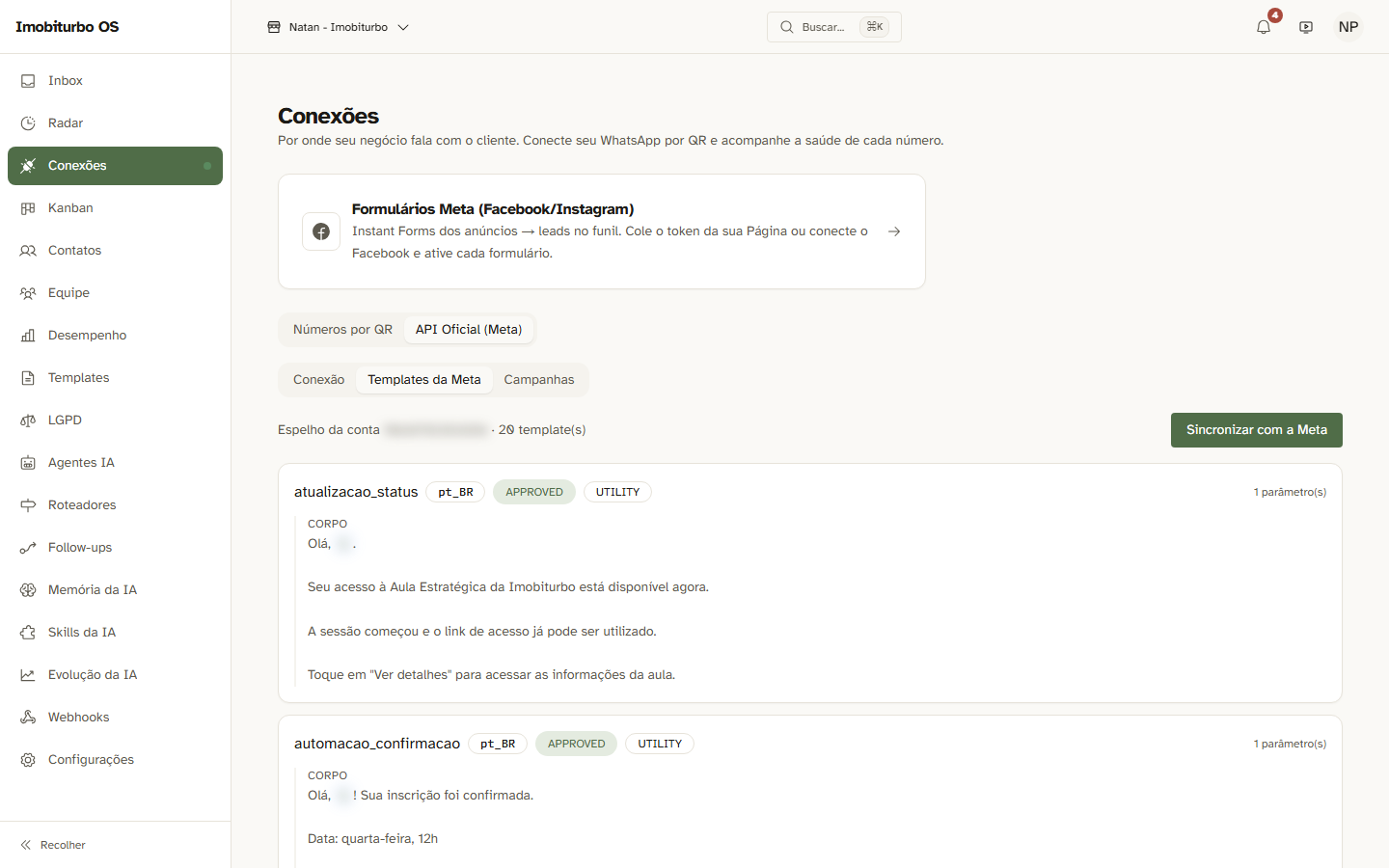Open the Kanban board icon
This screenshot has width=1389, height=868.
(x=28, y=208)
